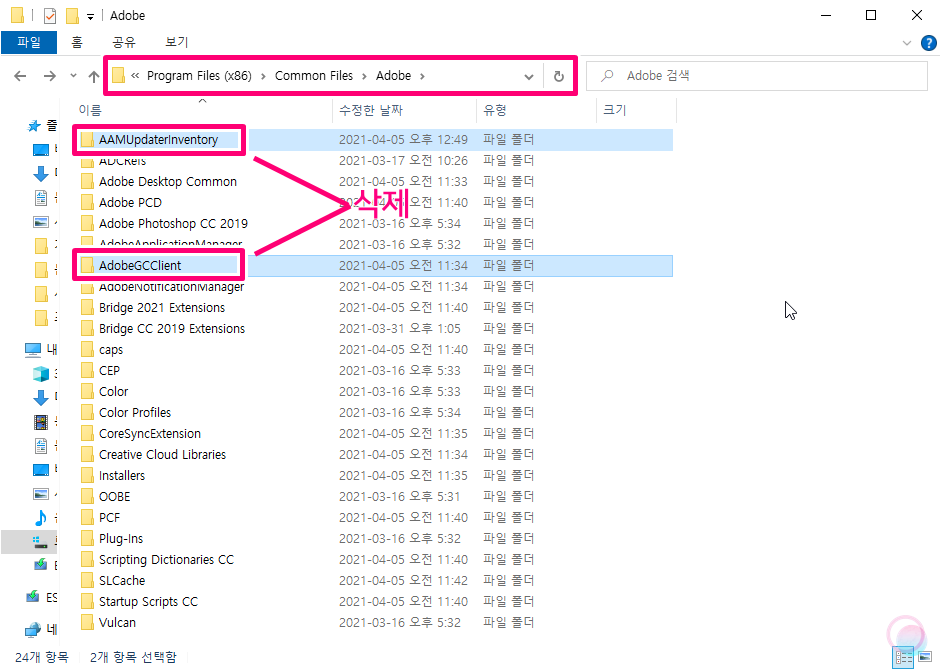Open Quick access star in navigation pane
Image resolution: width=941 pixels, height=670 pixels.
(34, 125)
